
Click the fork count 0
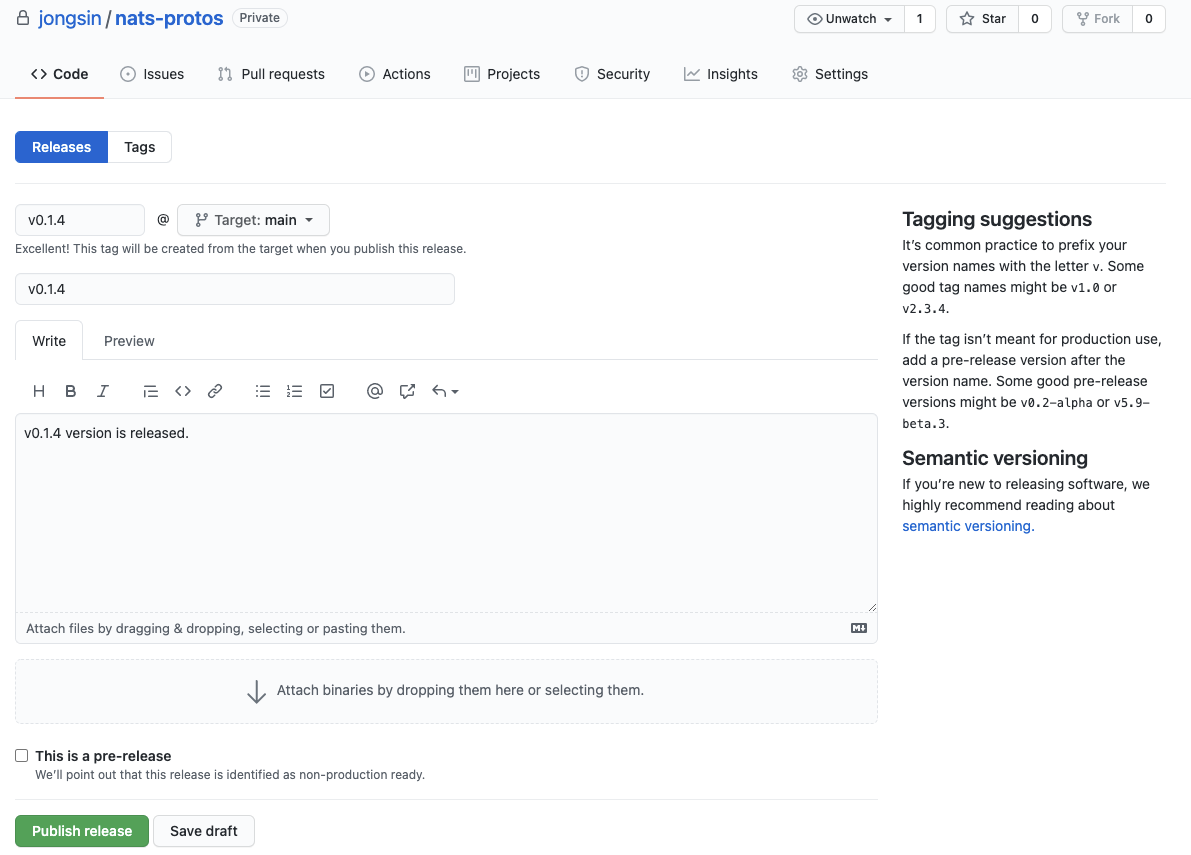1148,19
